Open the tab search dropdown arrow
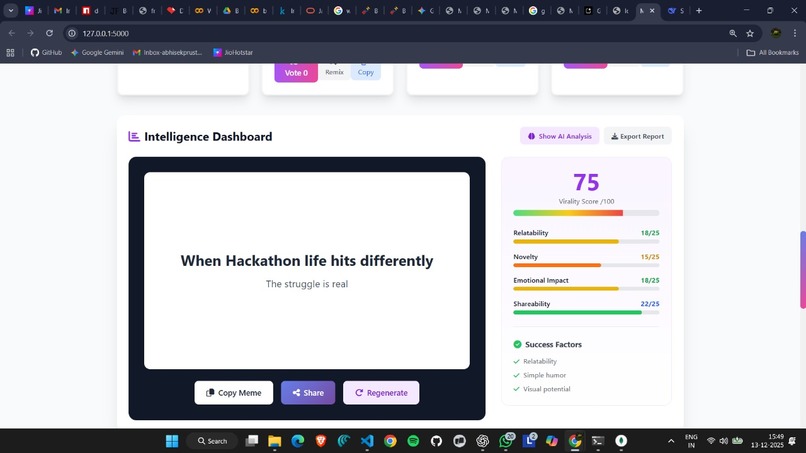The height and width of the screenshot is (453, 806). point(10,10)
